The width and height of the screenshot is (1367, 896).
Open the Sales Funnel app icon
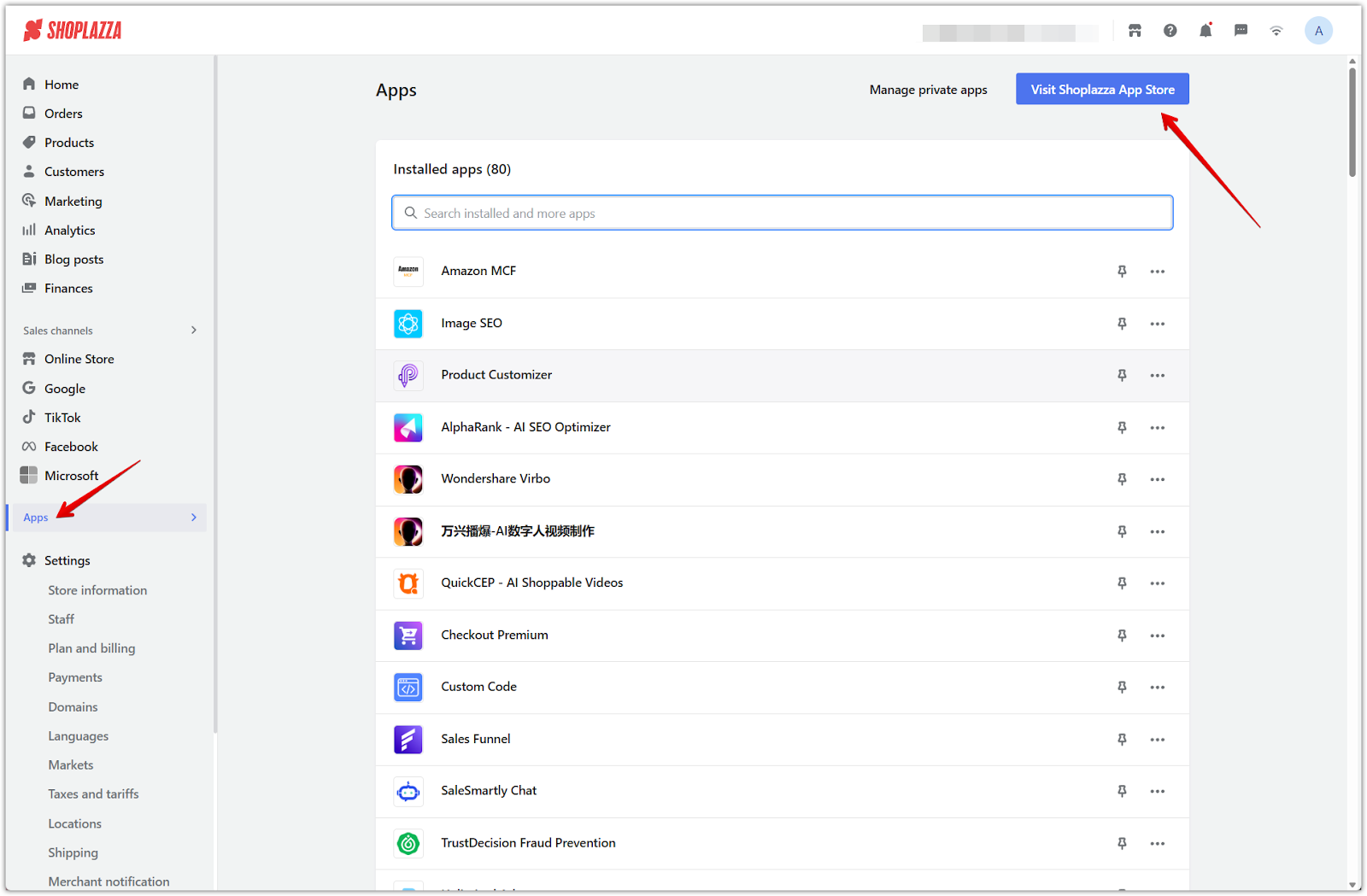point(408,739)
